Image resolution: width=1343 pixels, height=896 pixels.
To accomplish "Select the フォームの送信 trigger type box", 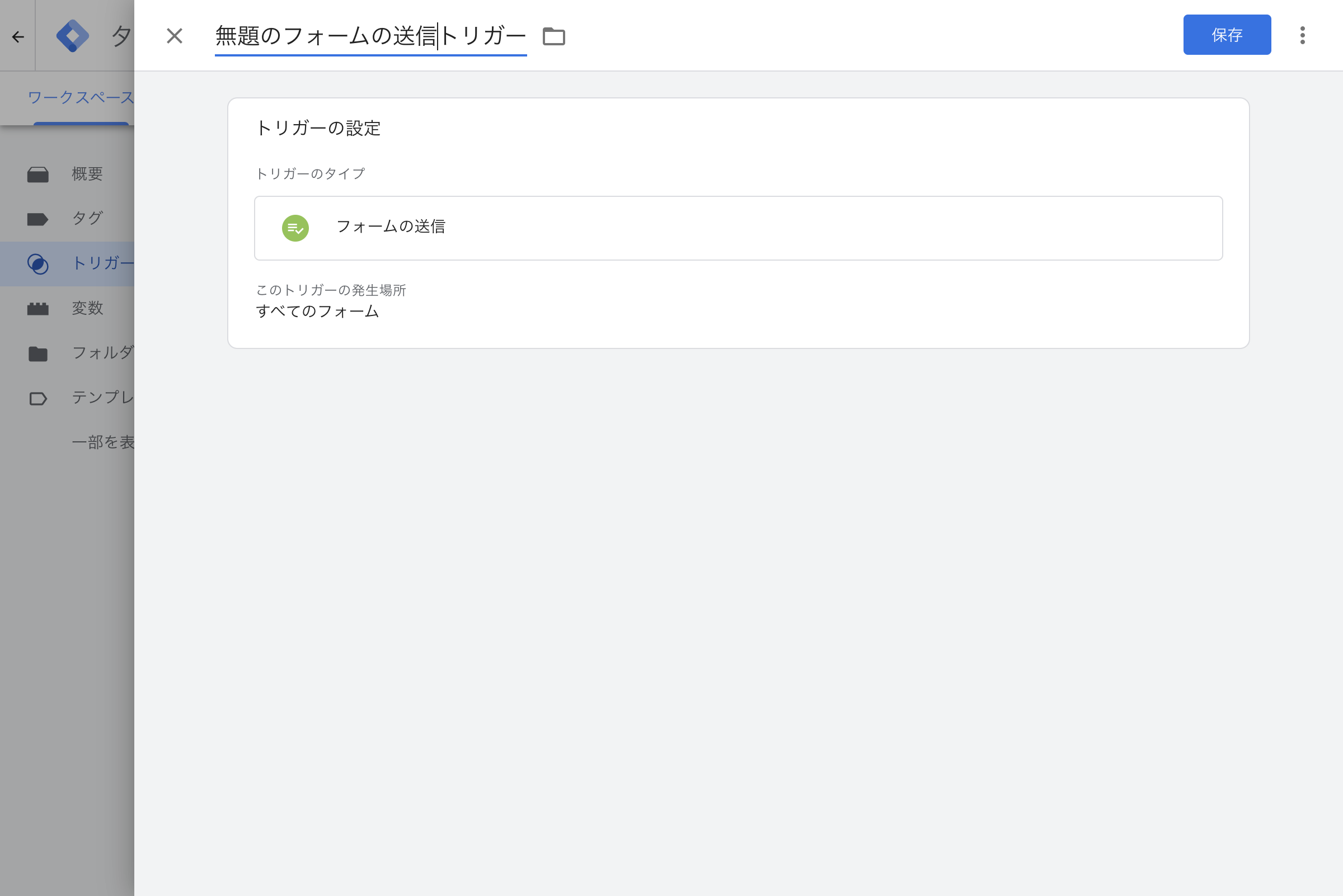I will click(x=738, y=228).
